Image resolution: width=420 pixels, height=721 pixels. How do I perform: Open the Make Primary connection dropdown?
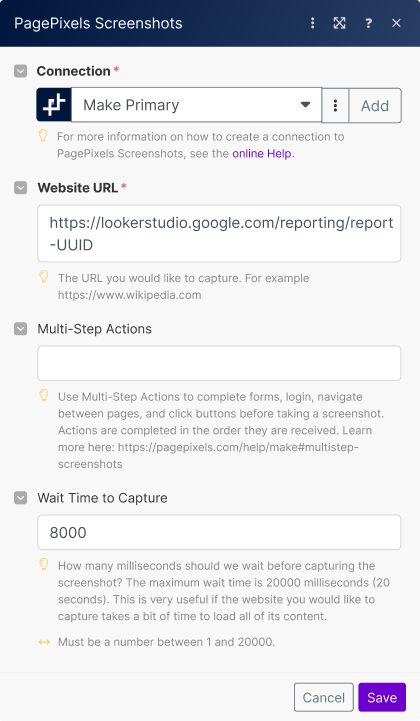(196, 105)
